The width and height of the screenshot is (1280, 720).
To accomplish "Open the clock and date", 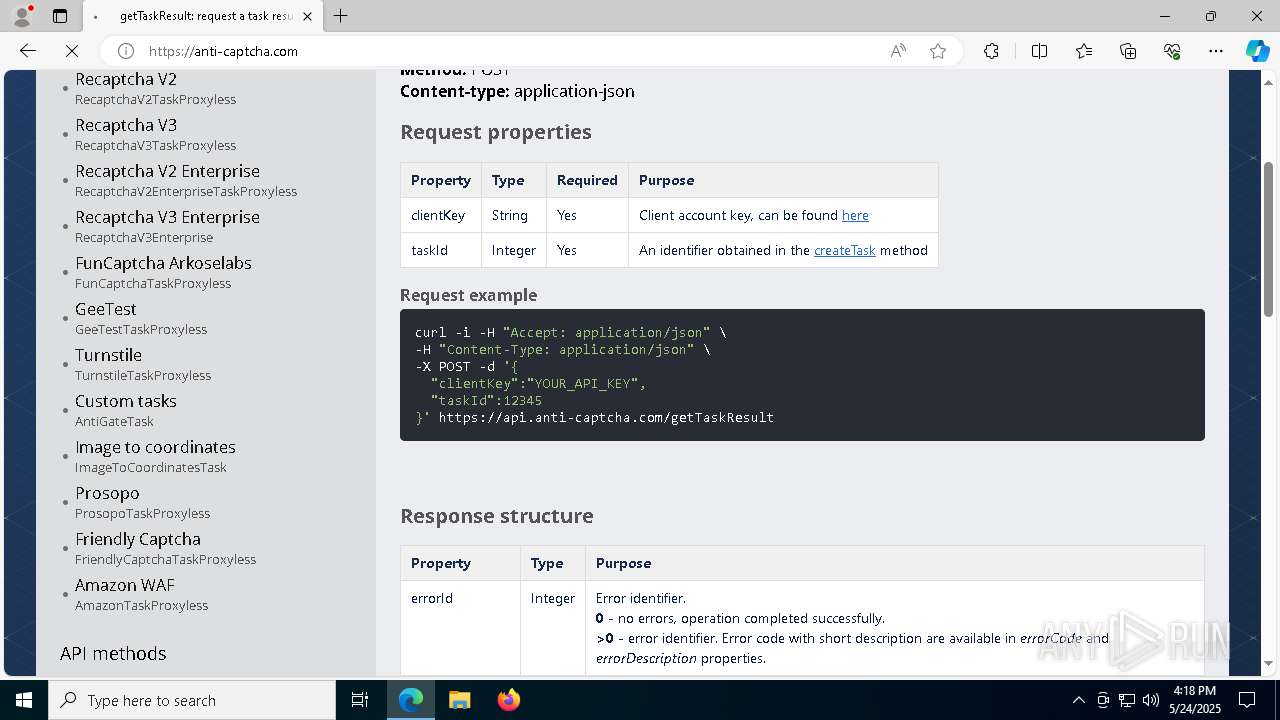I will click(x=1194, y=700).
